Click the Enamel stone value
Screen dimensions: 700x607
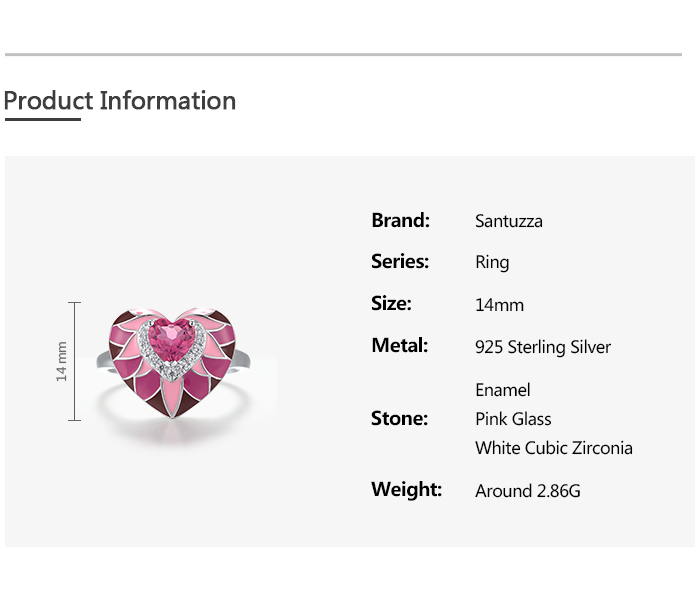pos(503,390)
